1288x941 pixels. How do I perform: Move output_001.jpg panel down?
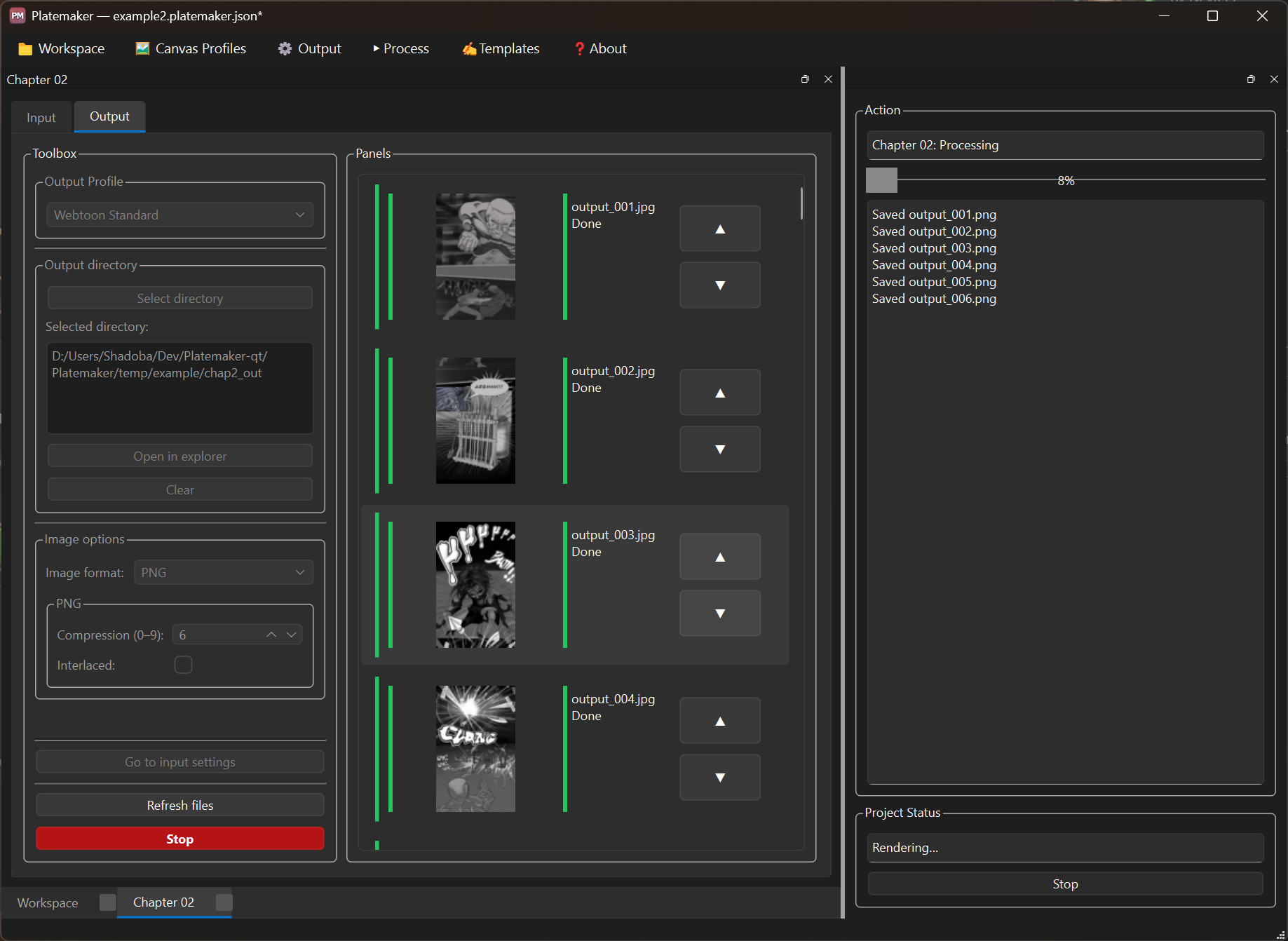(719, 285)
